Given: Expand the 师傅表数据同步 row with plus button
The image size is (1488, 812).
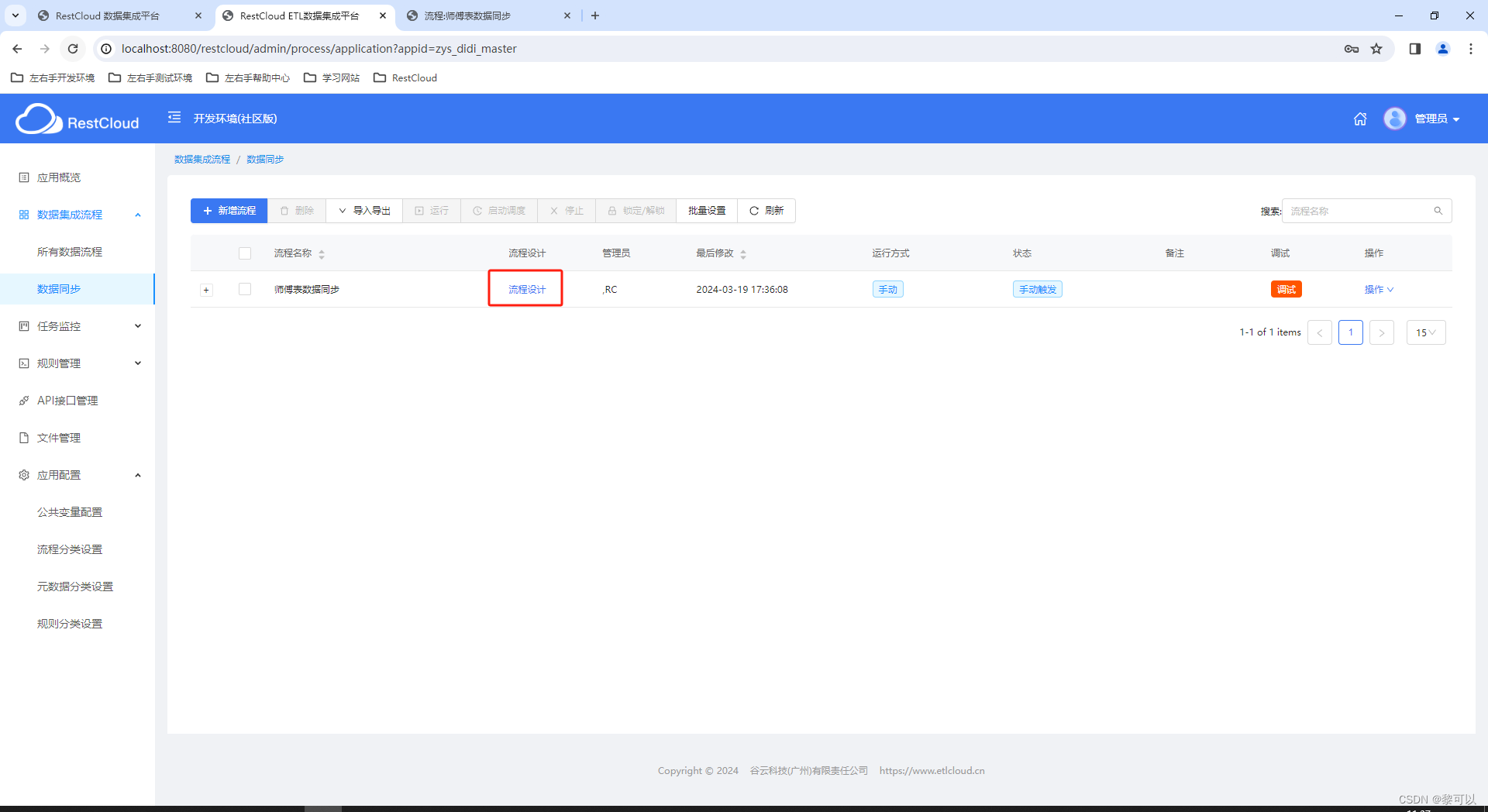Looking at the screenshot, I should click(x=206, y=289).
